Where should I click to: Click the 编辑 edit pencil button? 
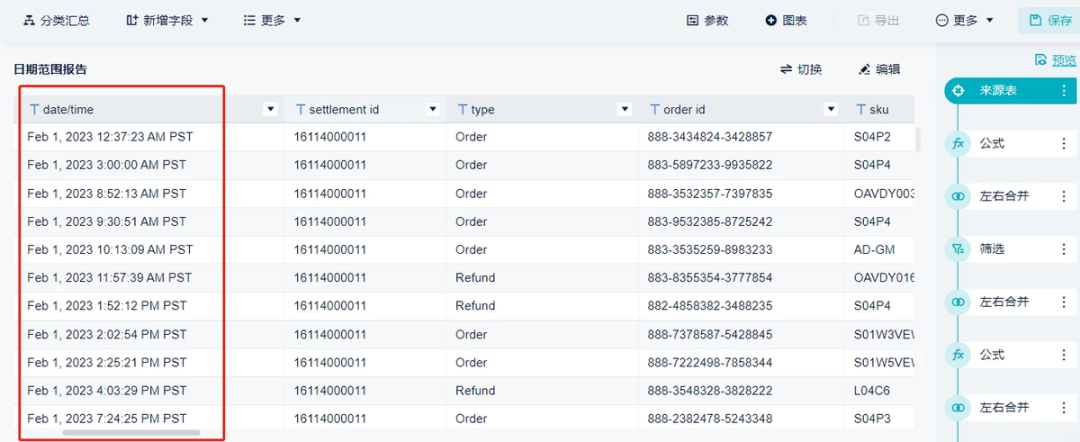[x=879, y=69]
